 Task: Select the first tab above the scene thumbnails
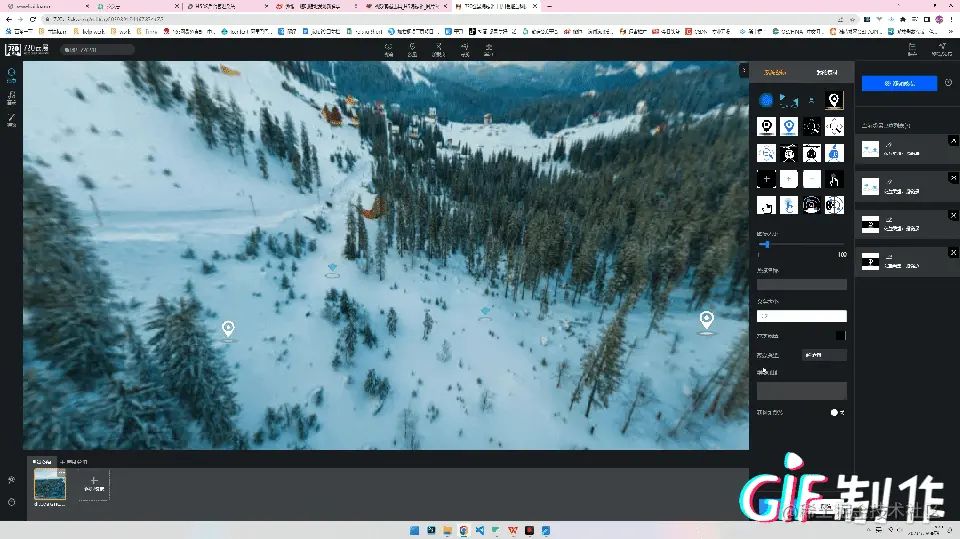pos(42,462)
